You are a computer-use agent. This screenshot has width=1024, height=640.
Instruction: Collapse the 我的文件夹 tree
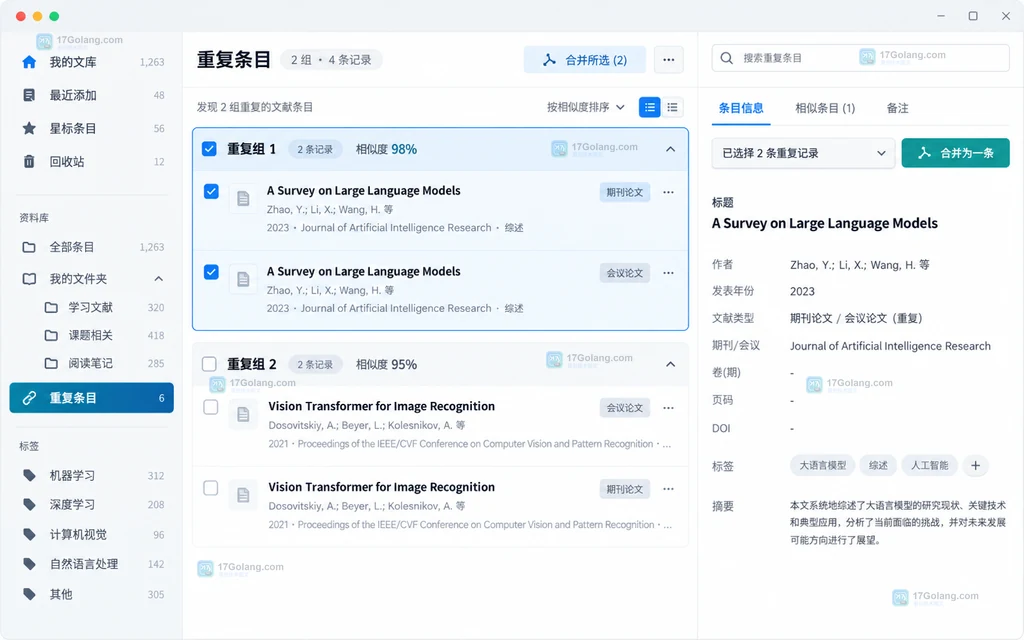159,279
